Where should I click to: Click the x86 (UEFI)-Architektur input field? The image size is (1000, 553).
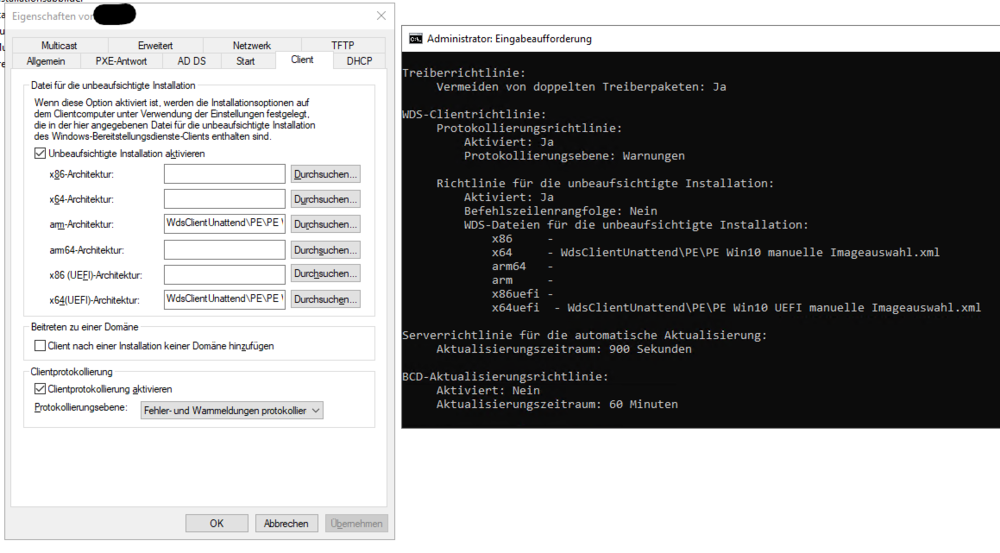click(225, 274)
